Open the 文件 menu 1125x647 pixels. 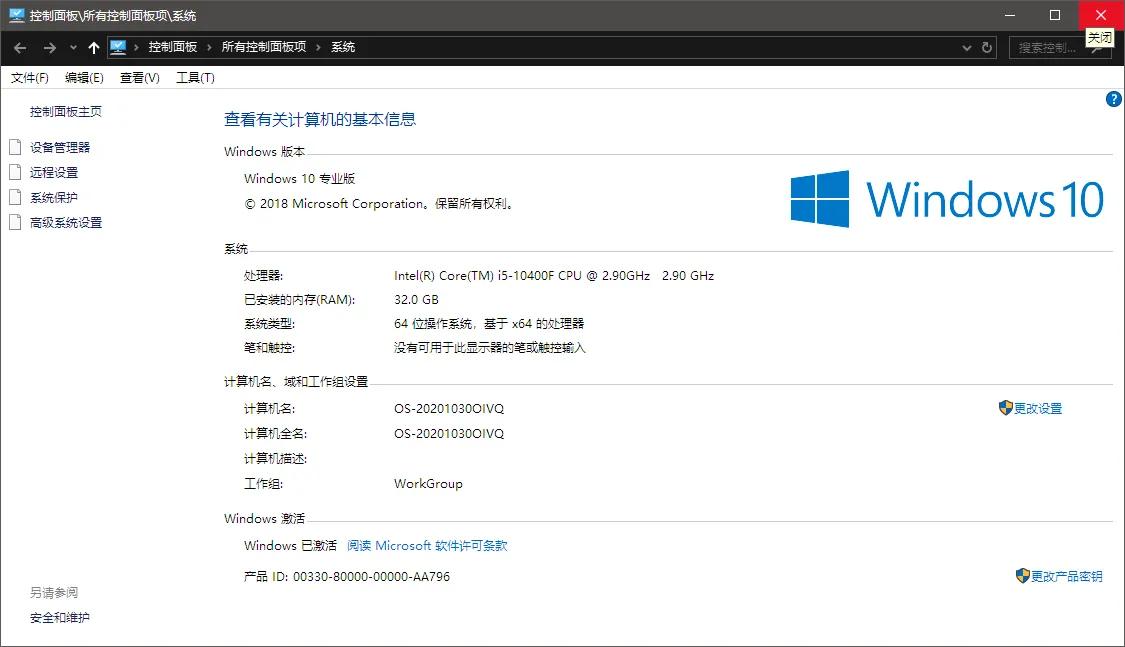coord(29,77)
